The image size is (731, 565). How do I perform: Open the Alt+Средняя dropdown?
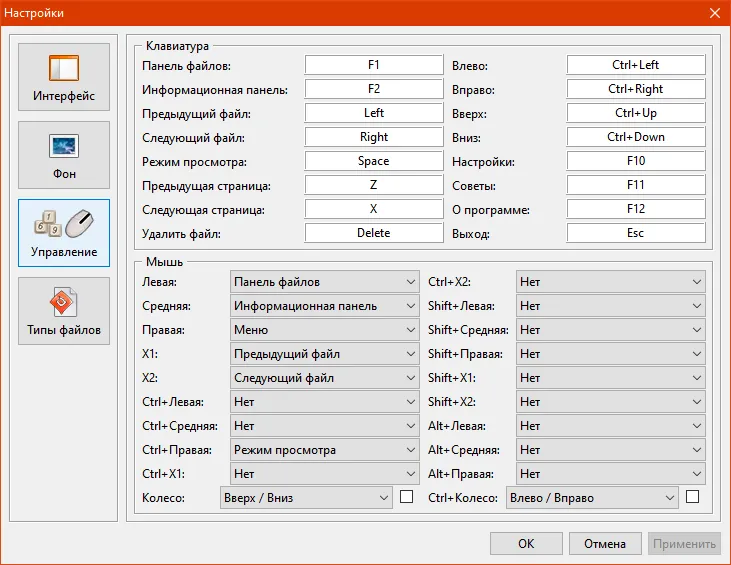pyautogui.click(x=611, y=450)
